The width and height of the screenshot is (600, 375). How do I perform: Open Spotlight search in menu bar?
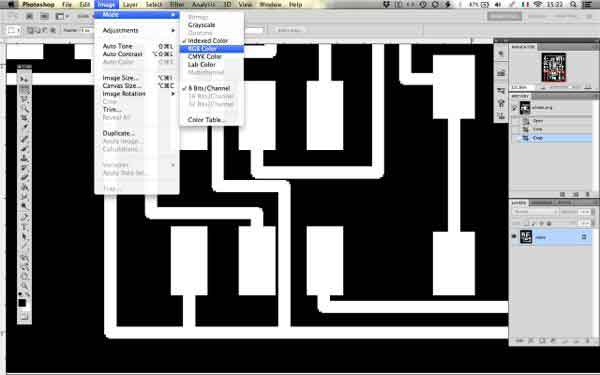[573, 5]
